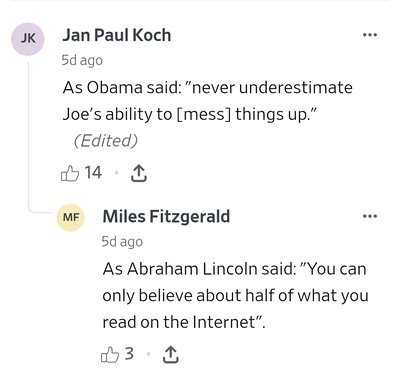Collapse the thread using the vertical reply line
The image size is (400, 386).
tap(29, 133)
